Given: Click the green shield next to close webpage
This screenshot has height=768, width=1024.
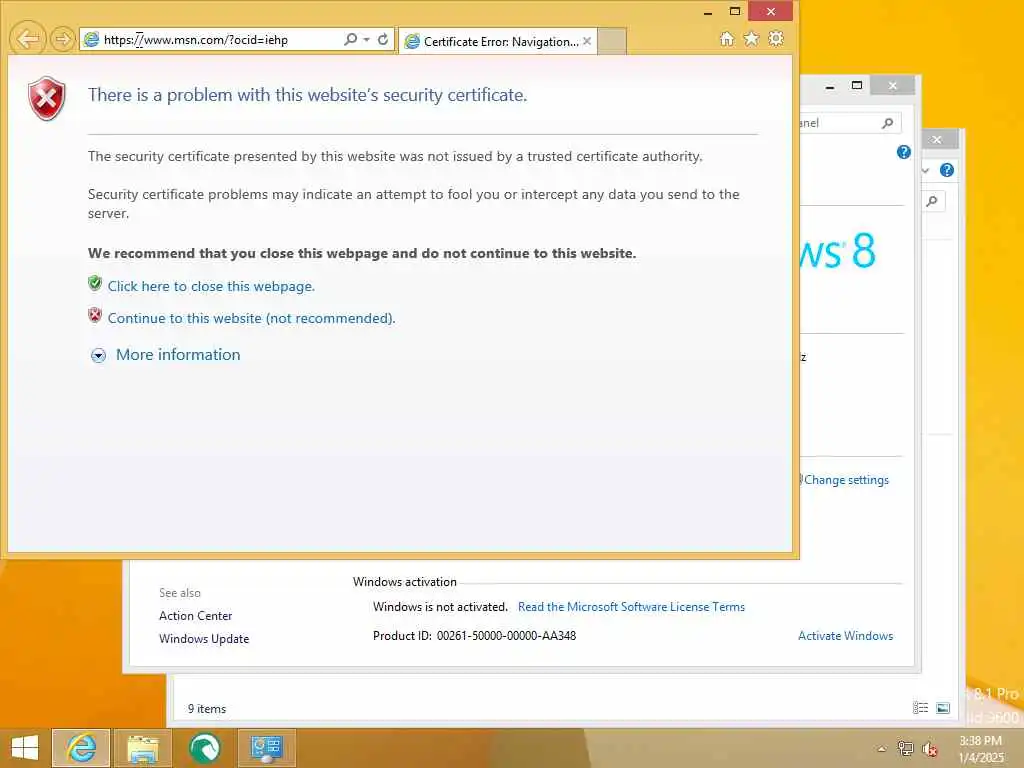Looking at the screenshot, I should click(x=95, y=283).
